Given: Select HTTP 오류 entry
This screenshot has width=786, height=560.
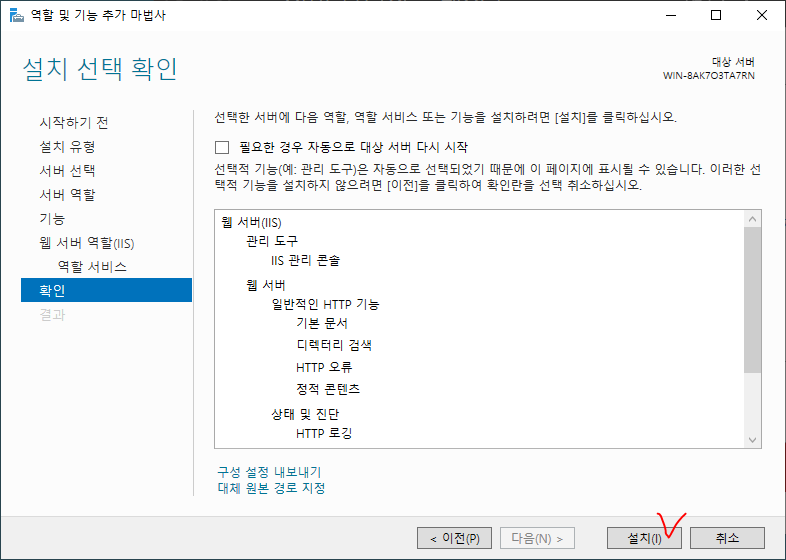Looking at the screenshot, I should tap(324, 367).
